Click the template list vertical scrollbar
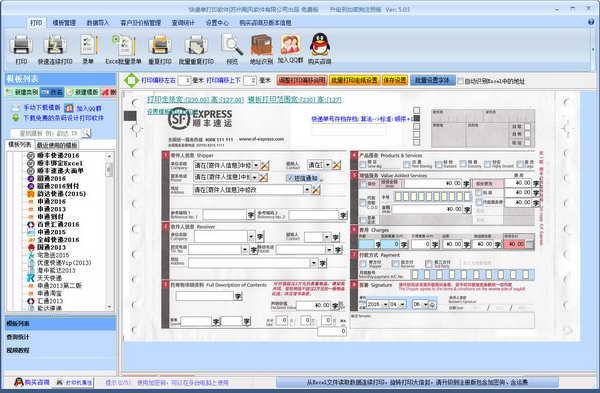 109,231
